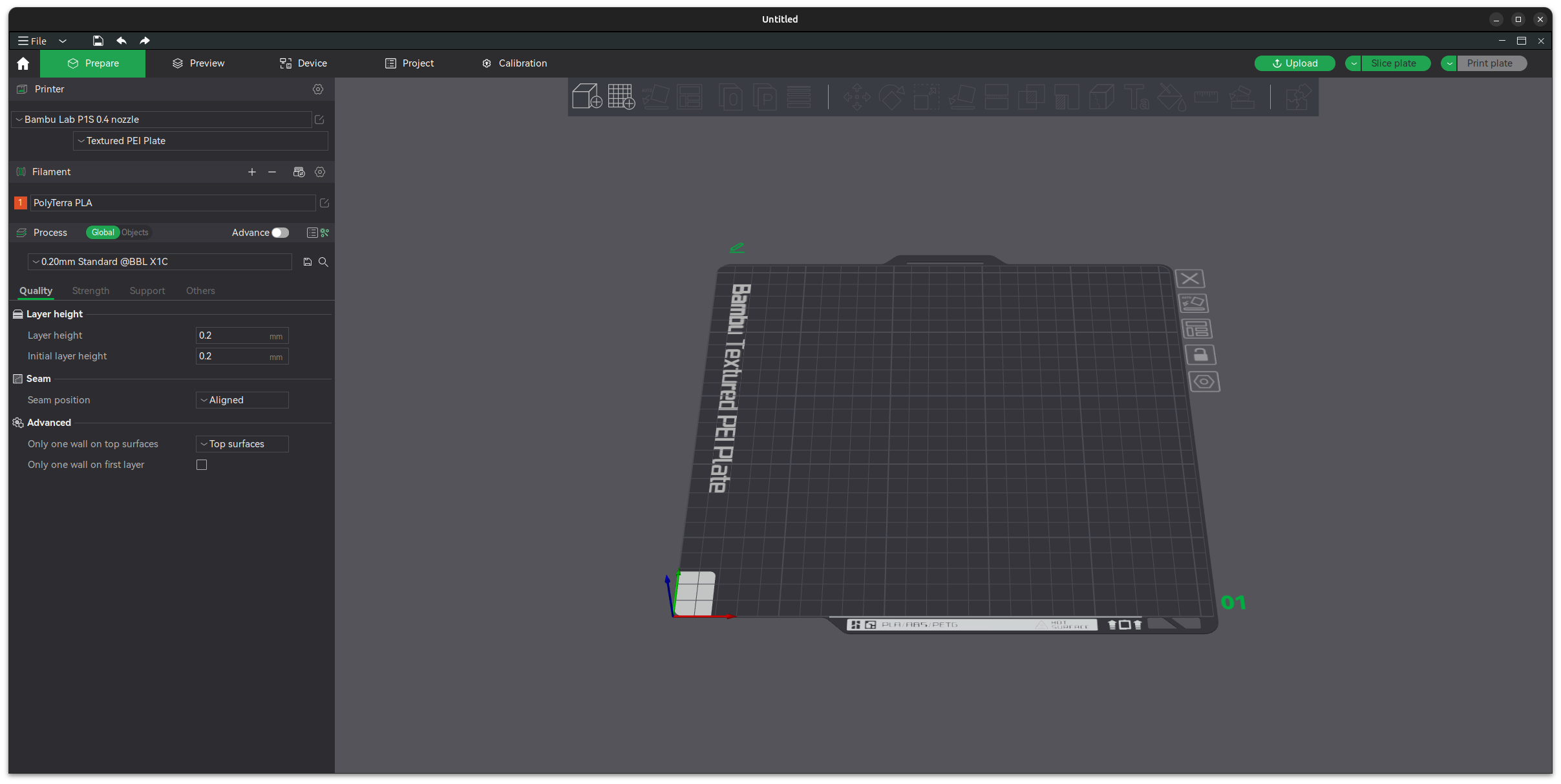The width and height of the screenshot is (1561, 784).
Task: Toggle the Advance mode switch
Action: click(280, 233)
